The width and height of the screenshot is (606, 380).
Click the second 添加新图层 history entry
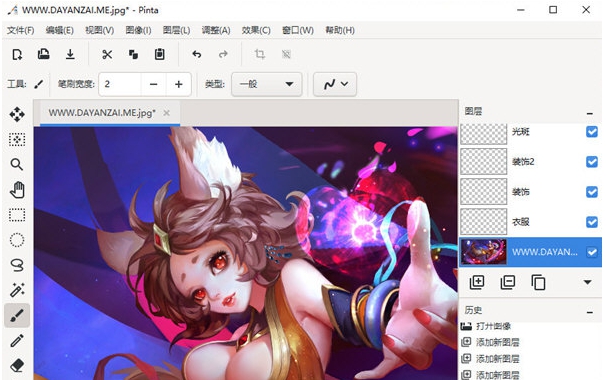point(490,358)
